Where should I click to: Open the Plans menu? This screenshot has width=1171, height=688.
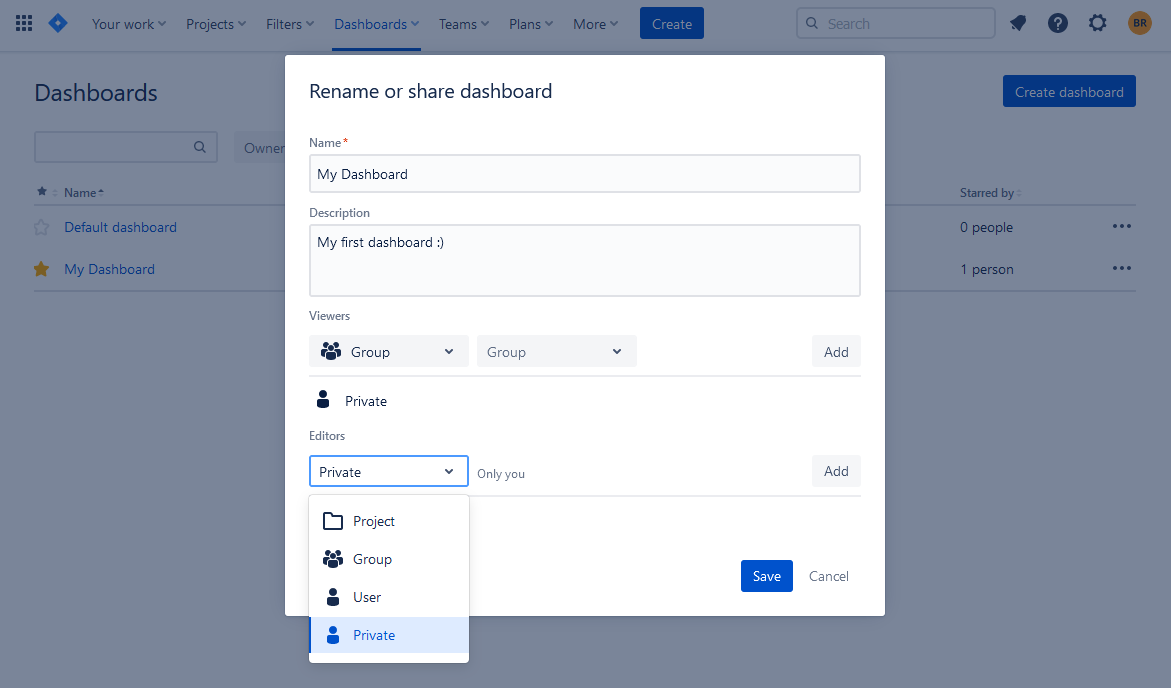pyautogui.click(x=531, y=24)
